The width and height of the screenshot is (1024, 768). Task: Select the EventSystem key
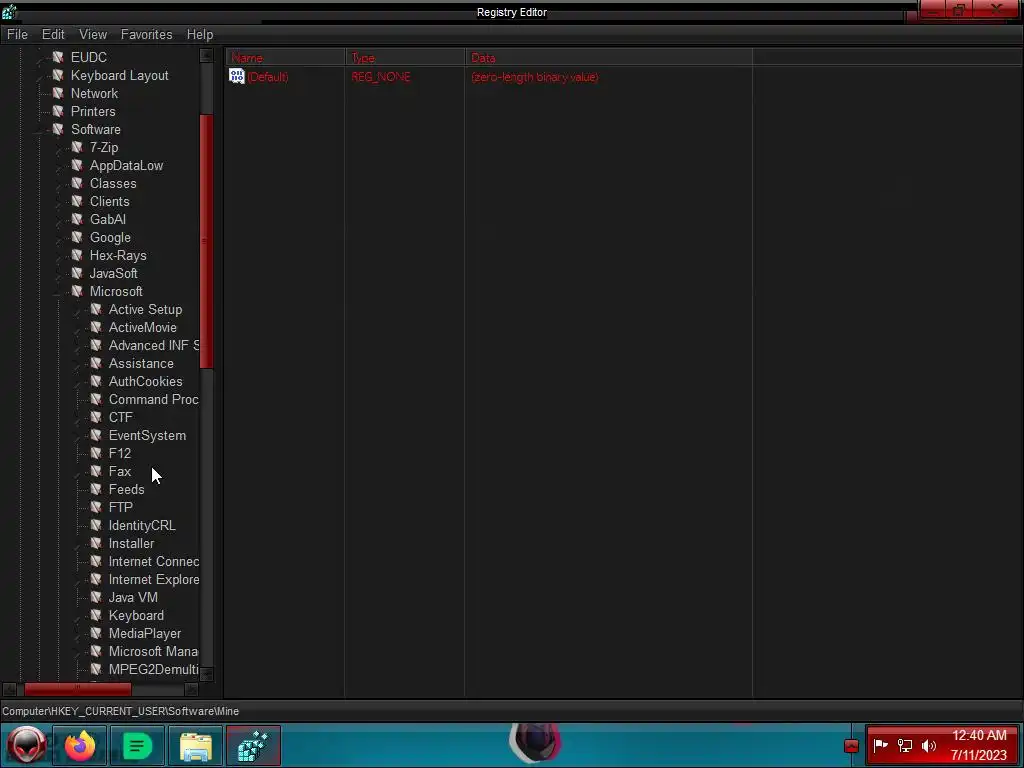tap(147, 435)
